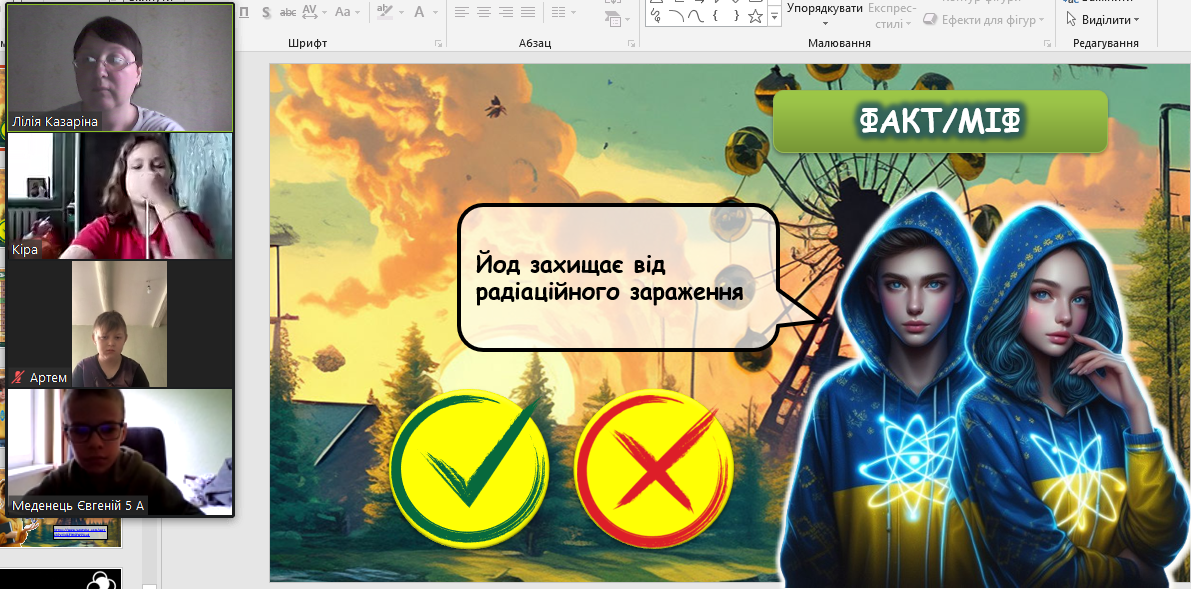Select the Йод захищає speech bubble
Viewport: 1191px width, 589px height.
tap(619, 277)
